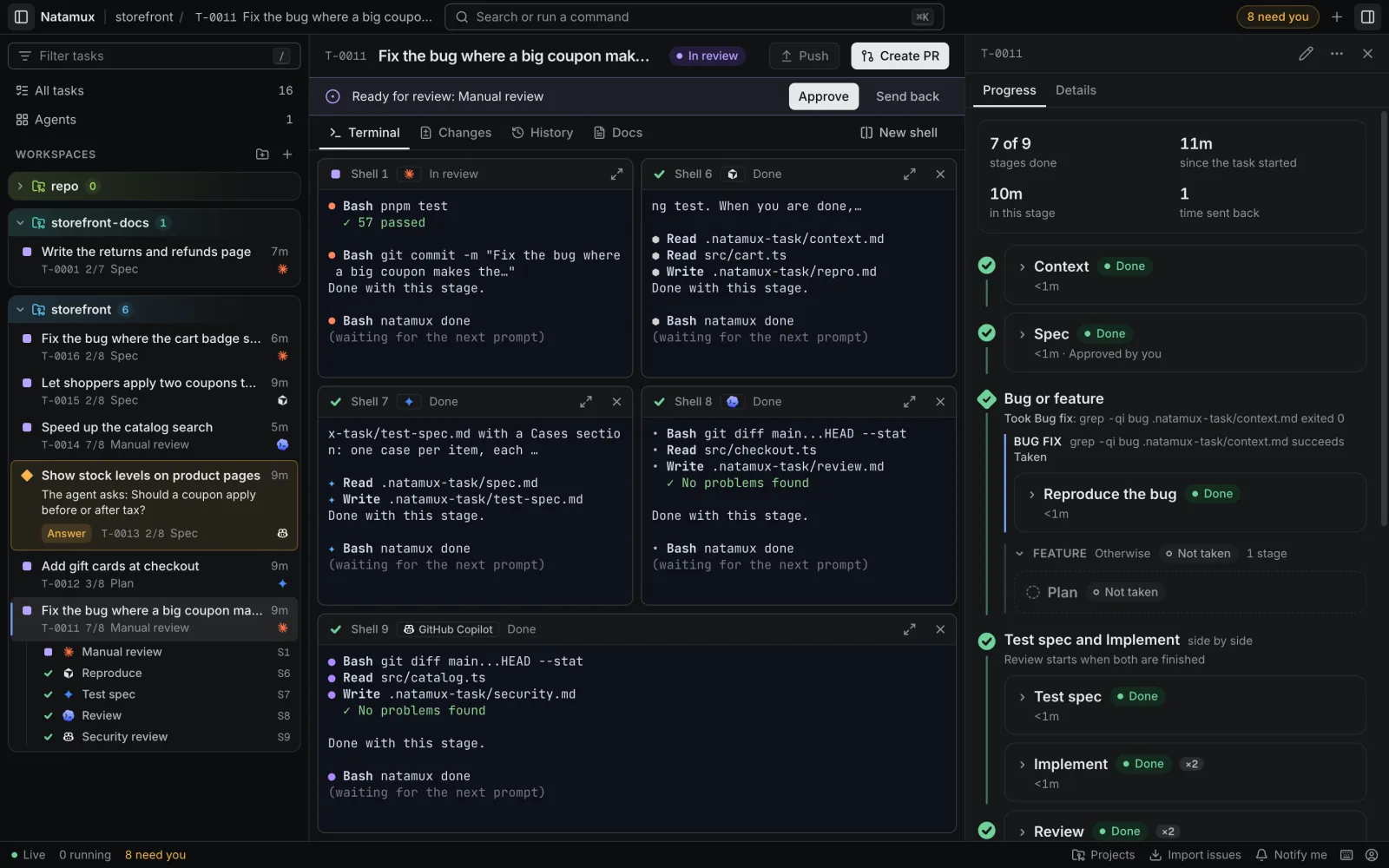The height and width of the screenshot is (868, 1389).
Task: Open the more options ellipsis menu
Action: point(1337,54)
